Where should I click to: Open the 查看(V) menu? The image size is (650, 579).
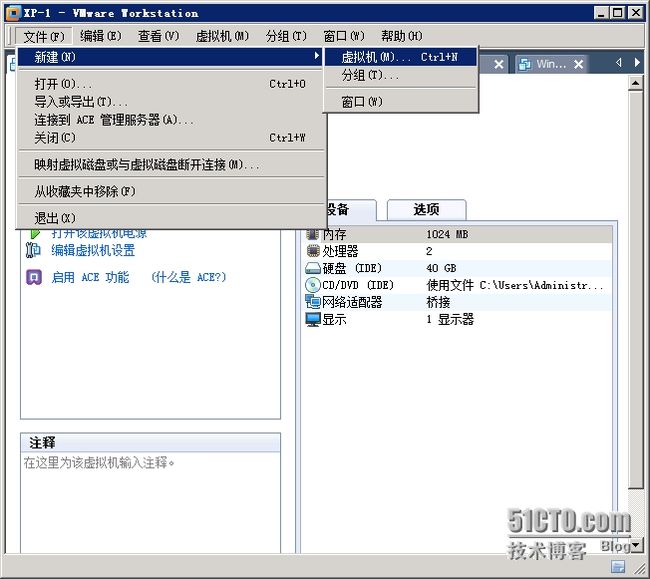(x=158, y=36)
